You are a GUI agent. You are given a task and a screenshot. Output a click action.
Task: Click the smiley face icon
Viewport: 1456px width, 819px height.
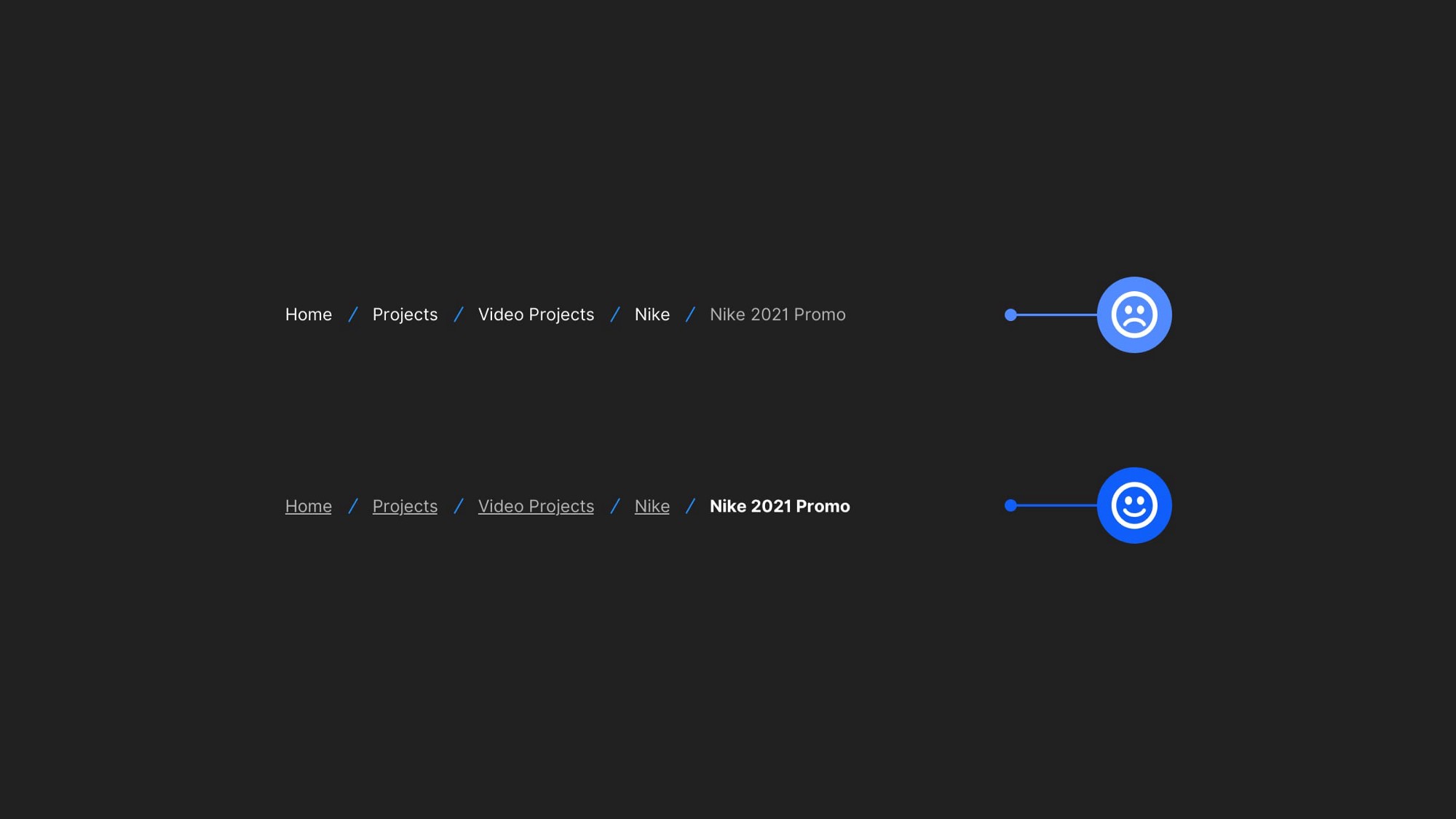tap(1133, 505)
